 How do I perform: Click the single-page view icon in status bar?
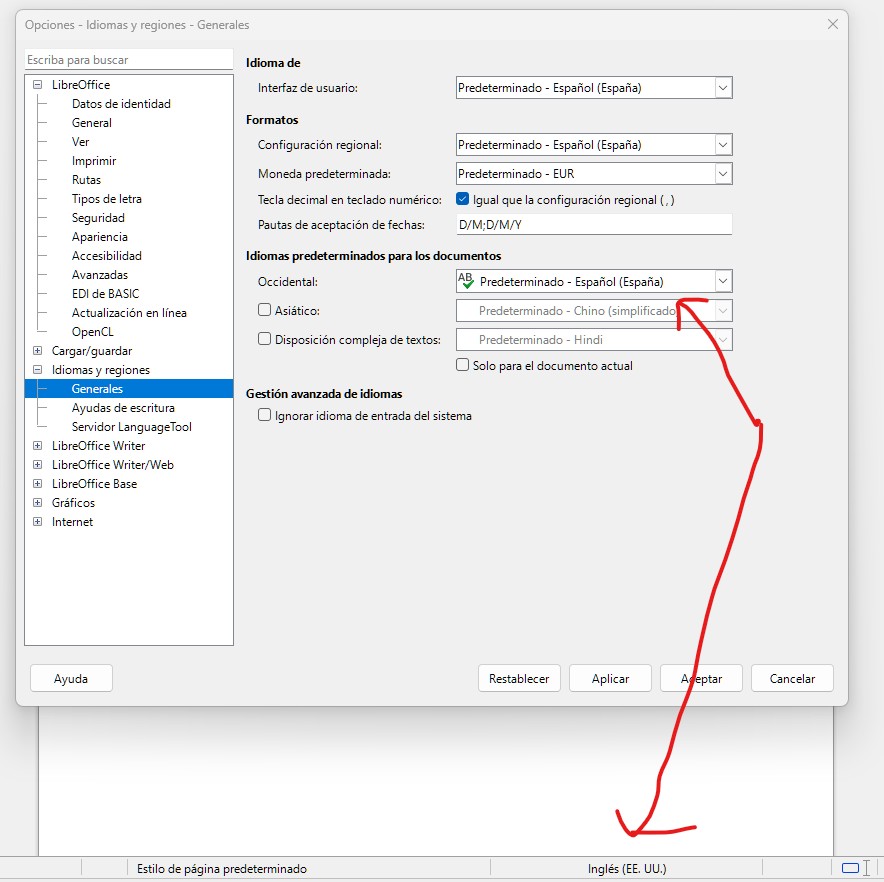850,868
